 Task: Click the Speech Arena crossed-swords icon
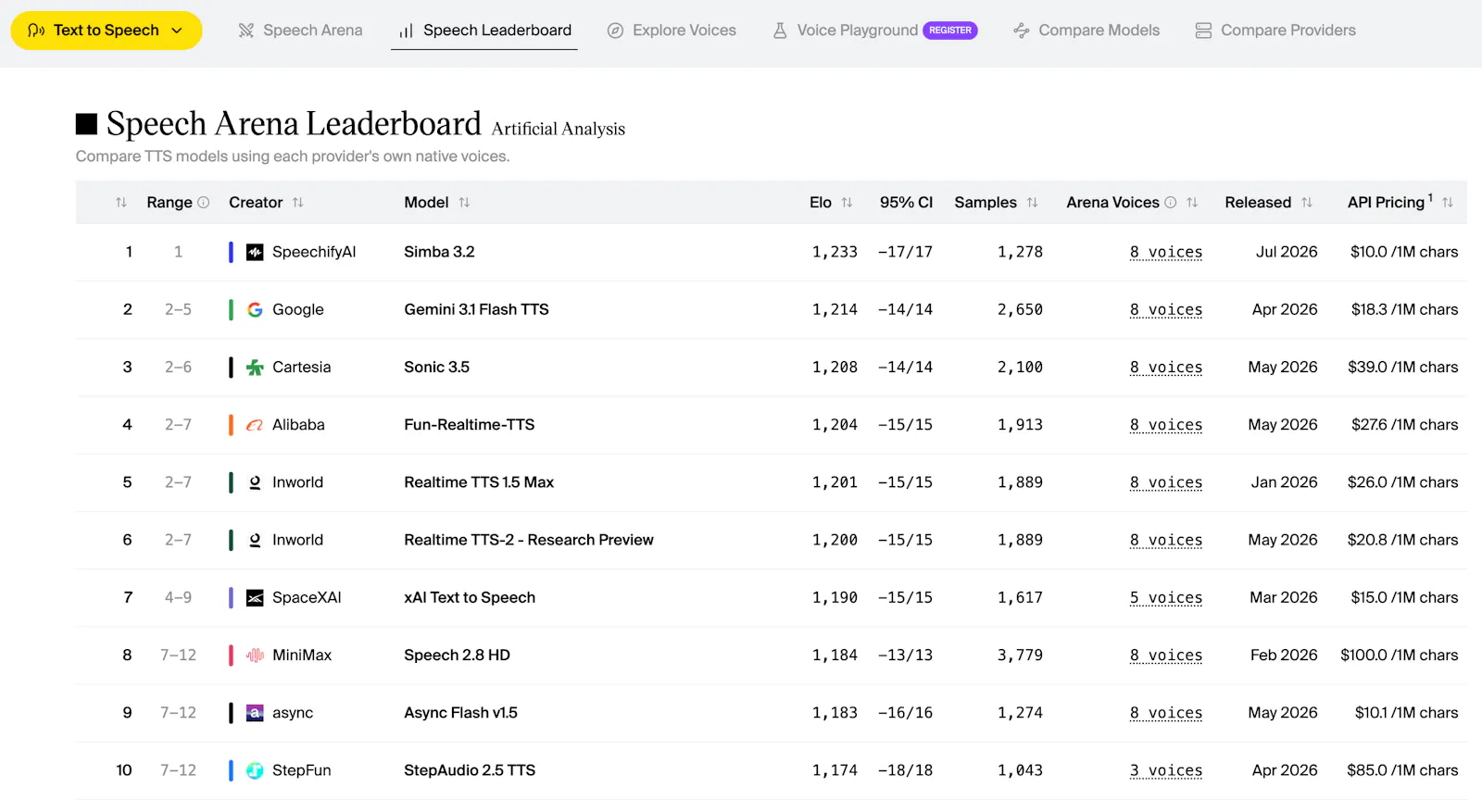click(x=246, y=31)
